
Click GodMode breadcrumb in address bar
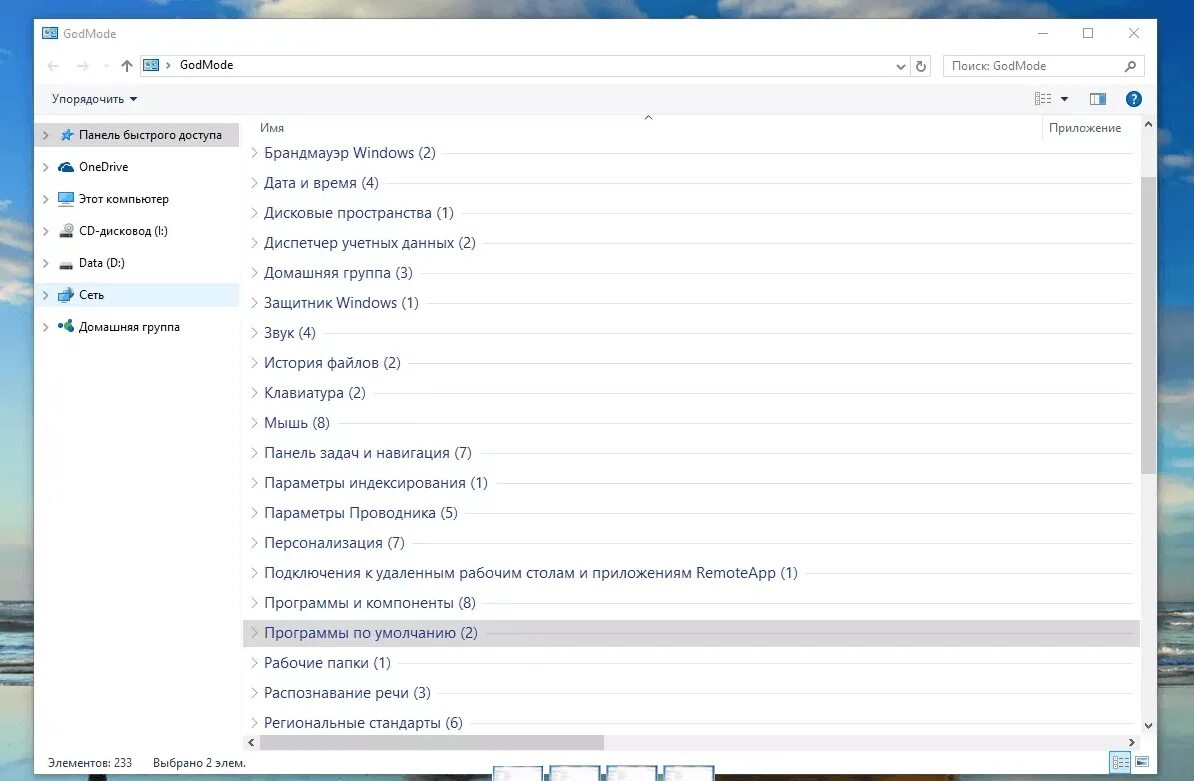tap(206, 65)
